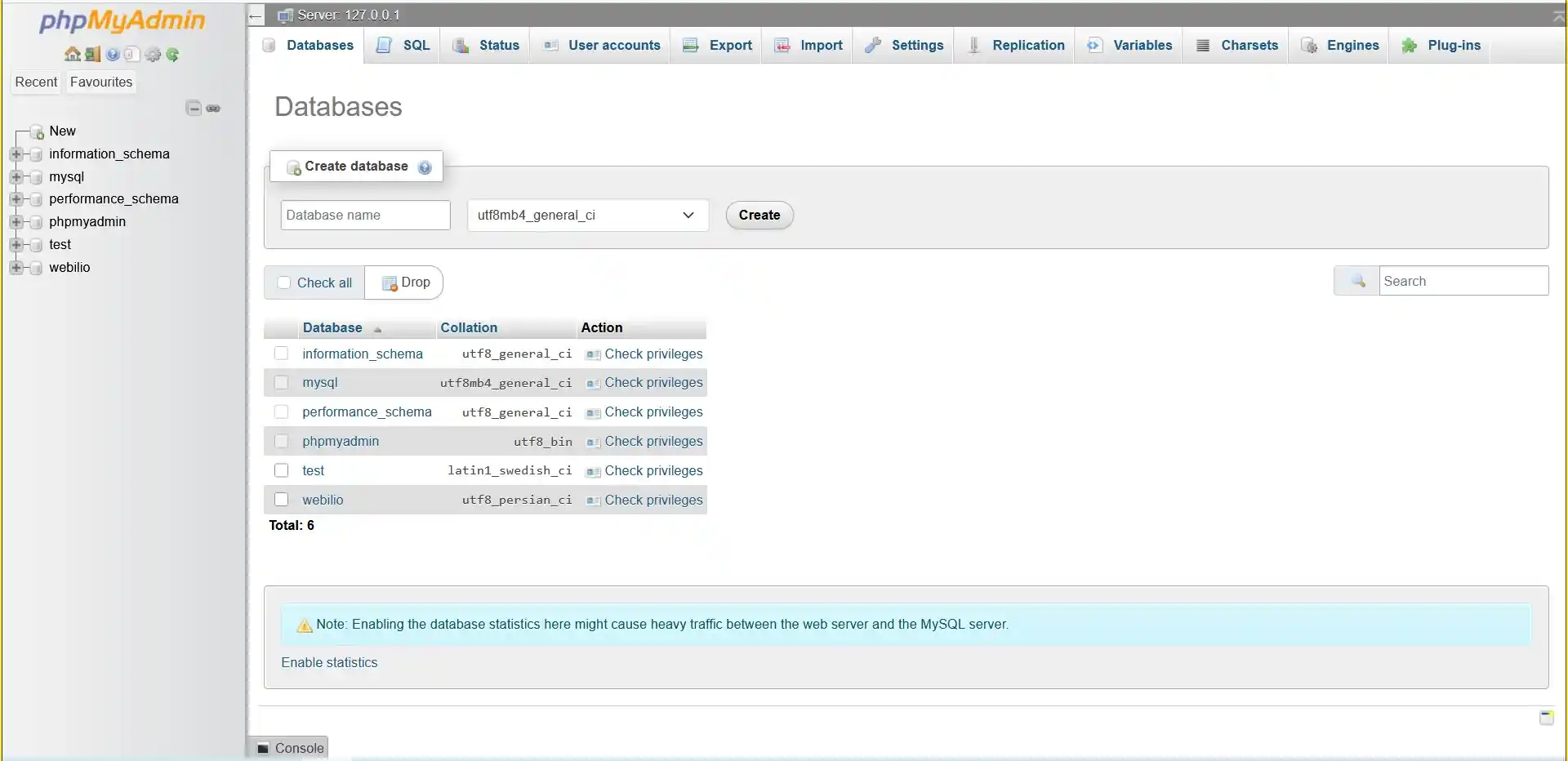Click the mysql database icon in tree
This screenshot has height=761, width=1568.
36,177
